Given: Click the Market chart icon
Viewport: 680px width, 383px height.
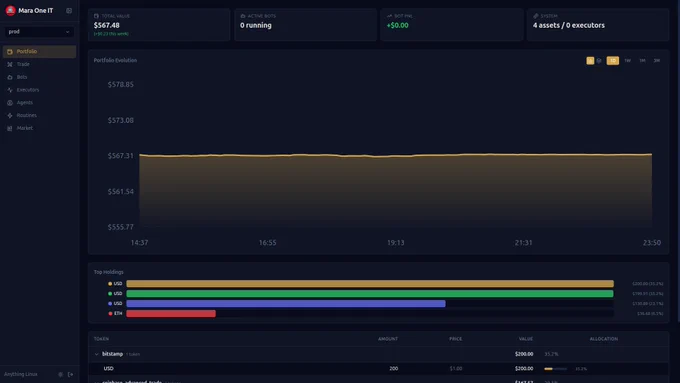Looking at the screenshot, I should 10,128.
